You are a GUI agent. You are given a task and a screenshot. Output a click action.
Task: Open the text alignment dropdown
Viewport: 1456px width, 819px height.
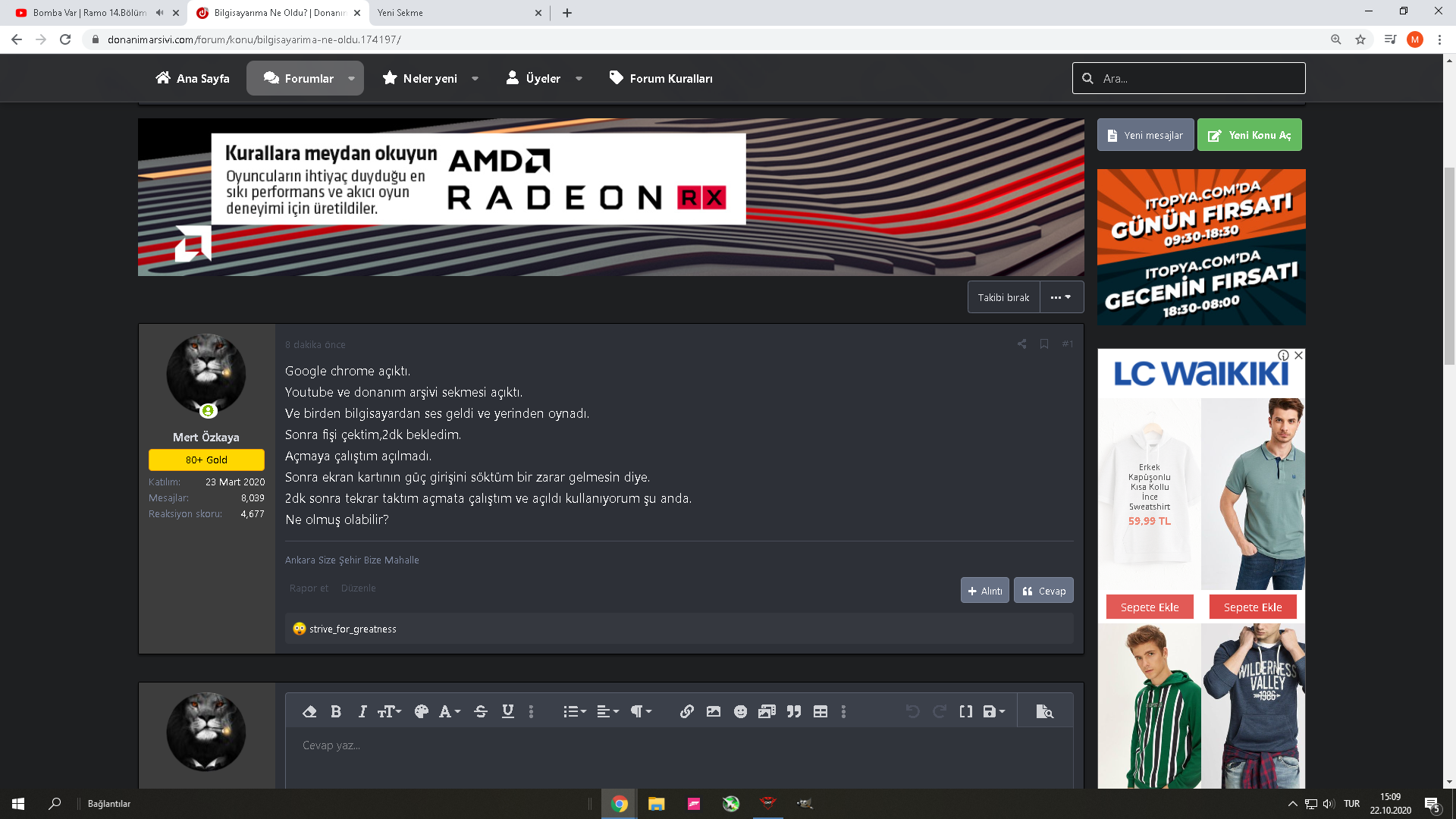tap(608, 711)
